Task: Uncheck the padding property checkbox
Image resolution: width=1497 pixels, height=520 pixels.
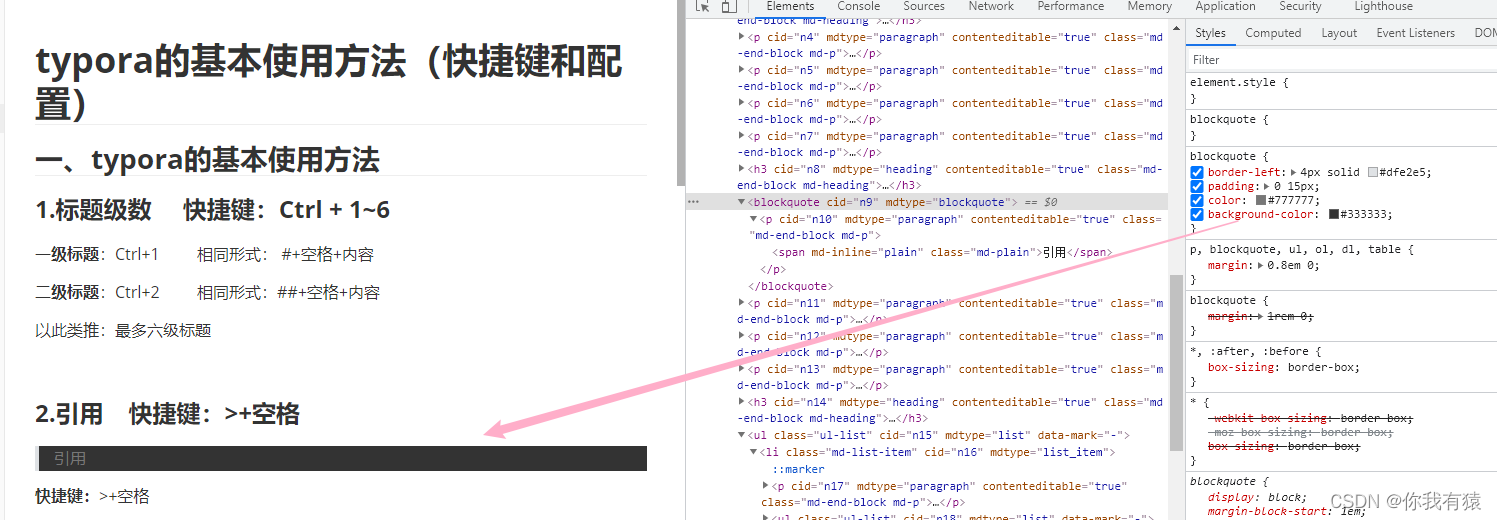Action: (1197, 186)
